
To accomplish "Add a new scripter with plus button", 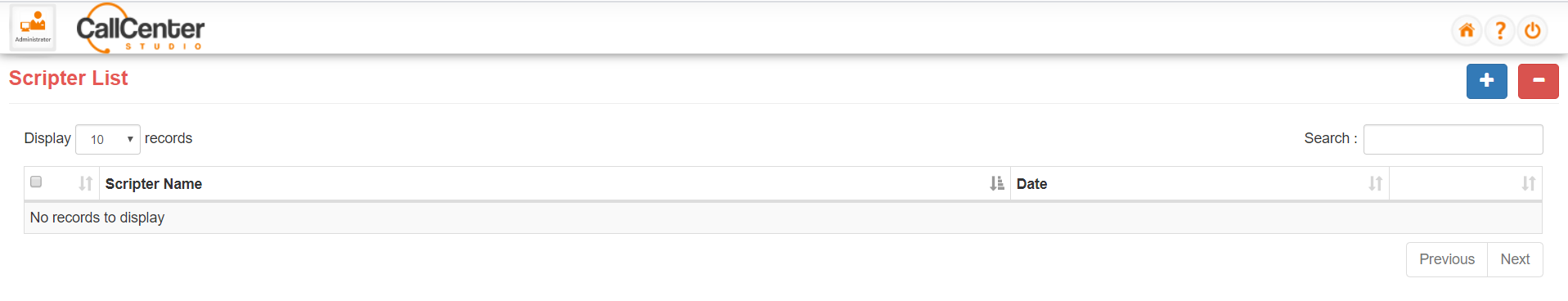I will pos(1486,81).
